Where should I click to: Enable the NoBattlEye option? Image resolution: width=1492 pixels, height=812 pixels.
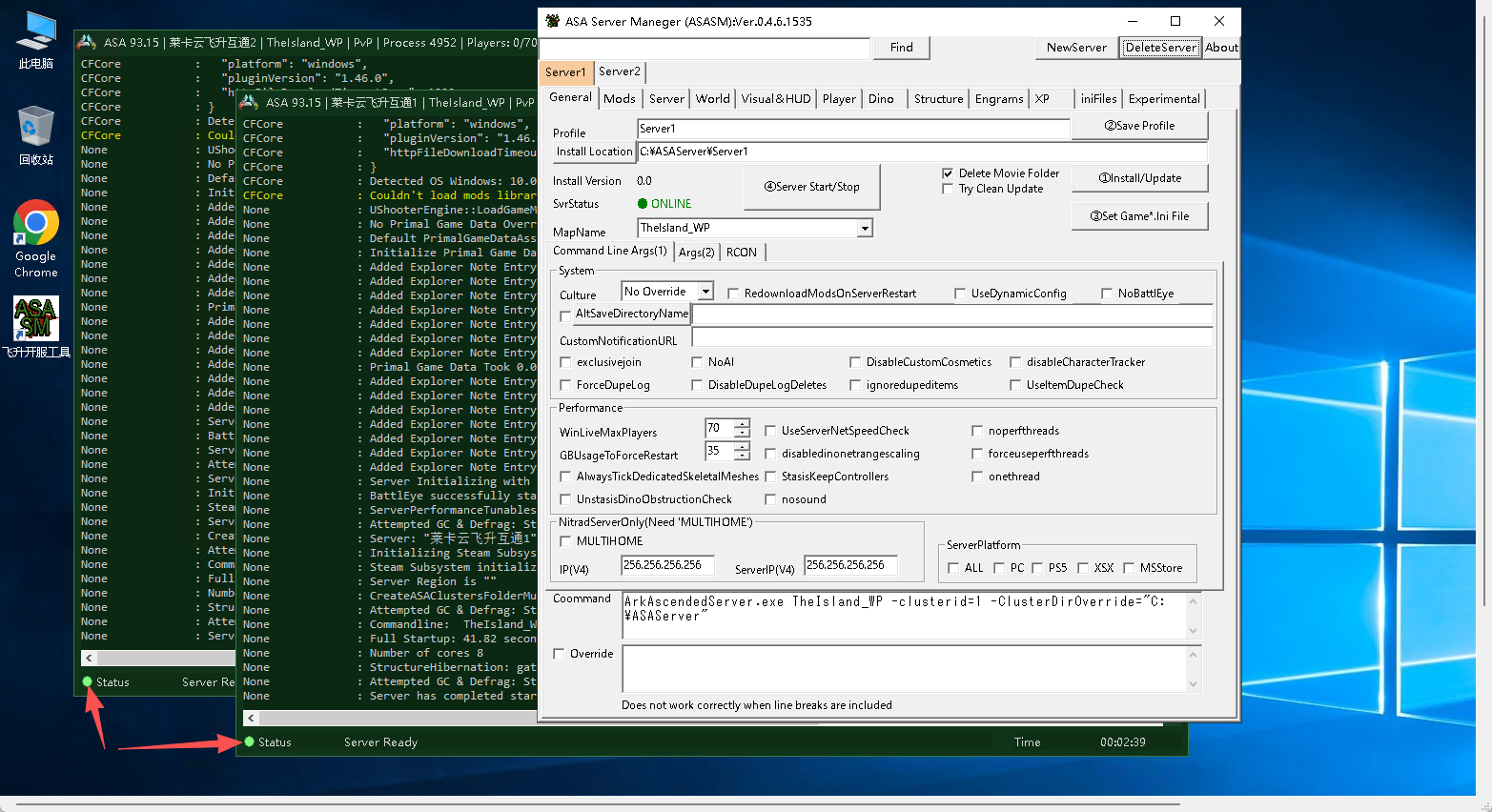(x=1107, y=294)
